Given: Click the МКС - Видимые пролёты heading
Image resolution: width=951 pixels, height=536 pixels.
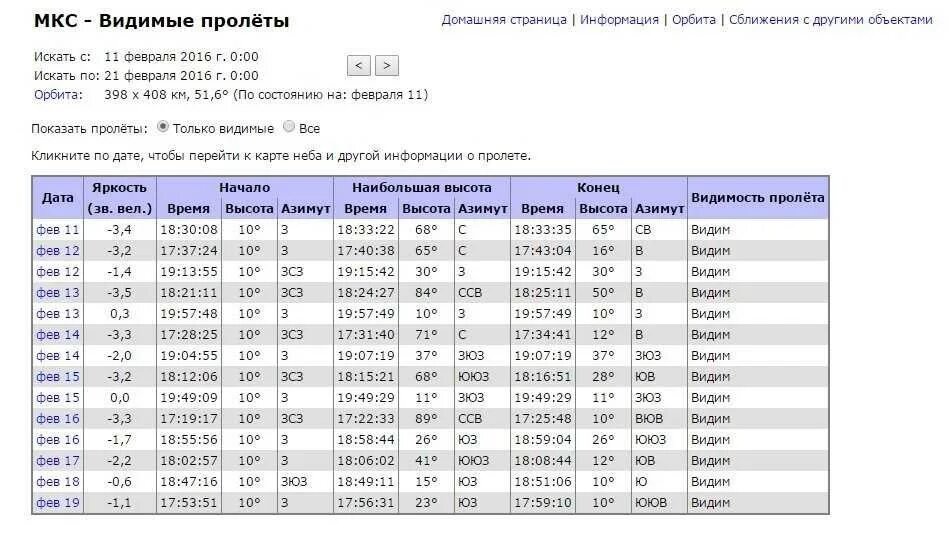Looking at the screenshot, I should 161,21.
